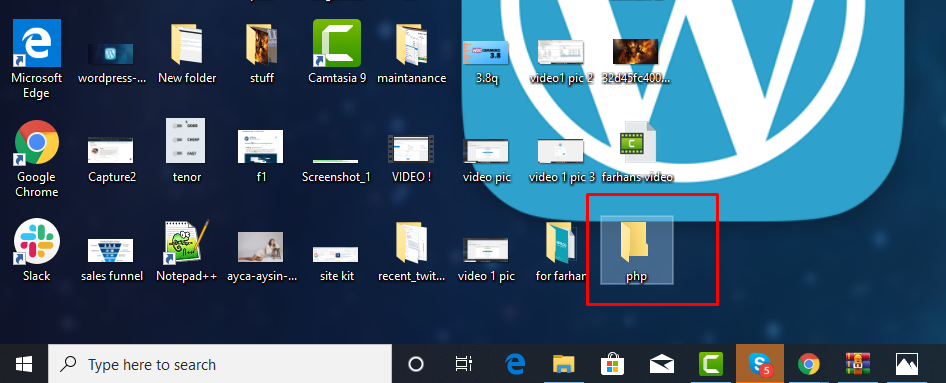Select the video 1 pic file
Screen dimensions: 946x383
486,250
